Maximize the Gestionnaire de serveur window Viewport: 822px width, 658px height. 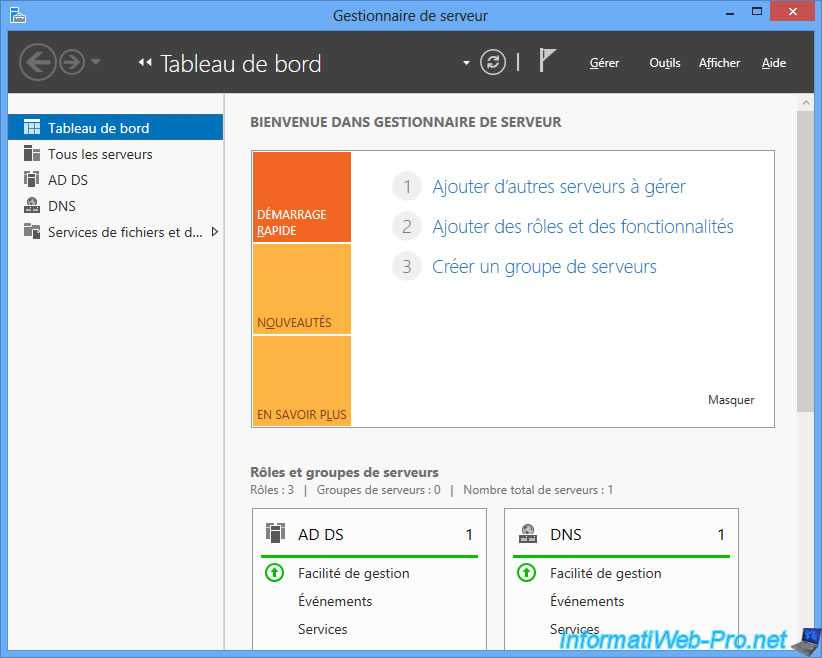pos(757,12)
